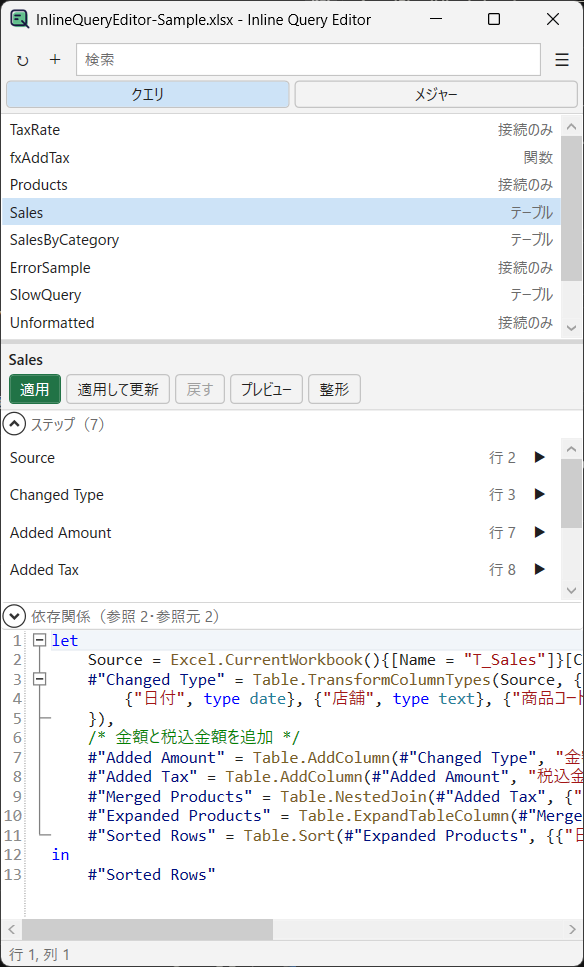
Task: Click the search box labeled 検索
Action: [x=308, y=60]
